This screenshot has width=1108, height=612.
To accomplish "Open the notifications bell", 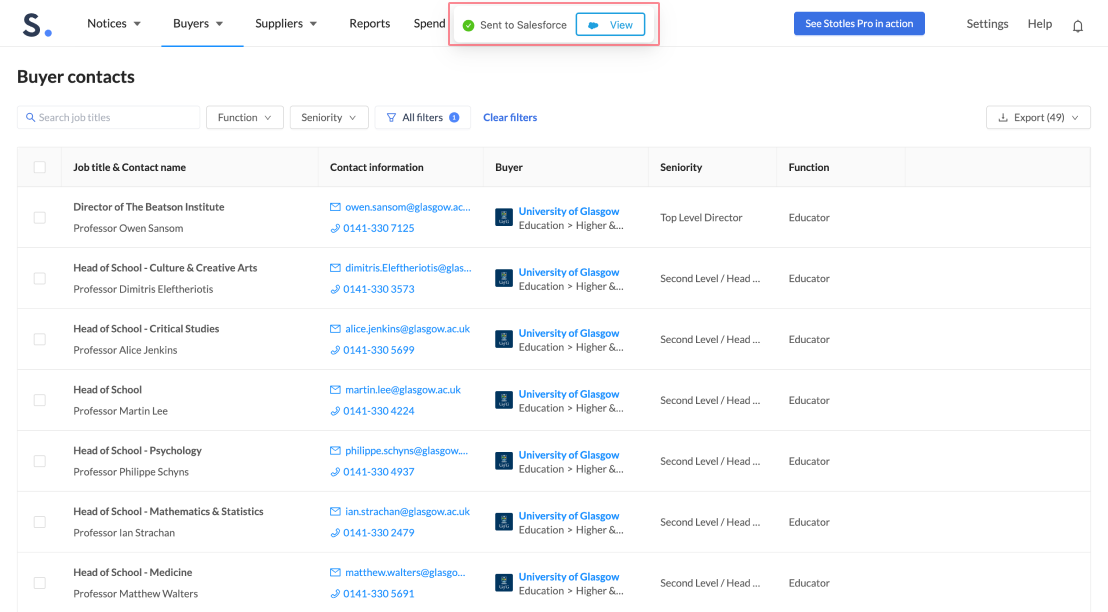I will [1078, 26].
